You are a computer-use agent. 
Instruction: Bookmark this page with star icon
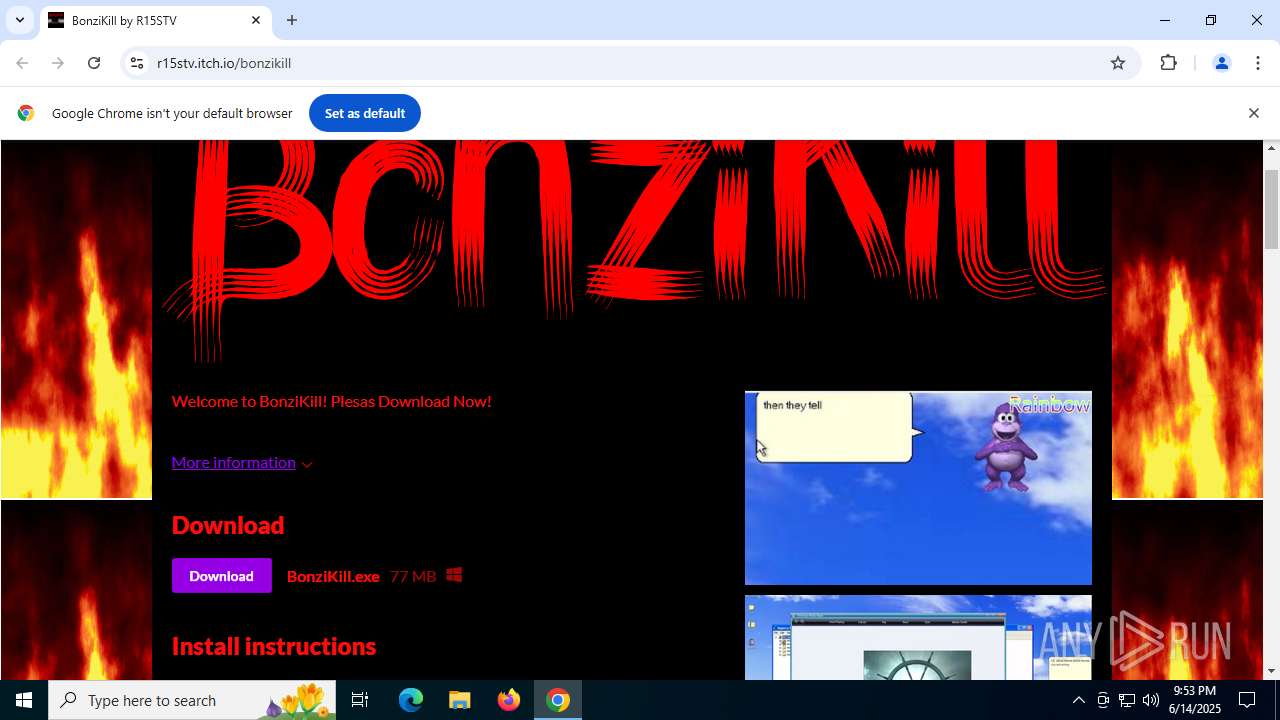(x=1118, y=63)
